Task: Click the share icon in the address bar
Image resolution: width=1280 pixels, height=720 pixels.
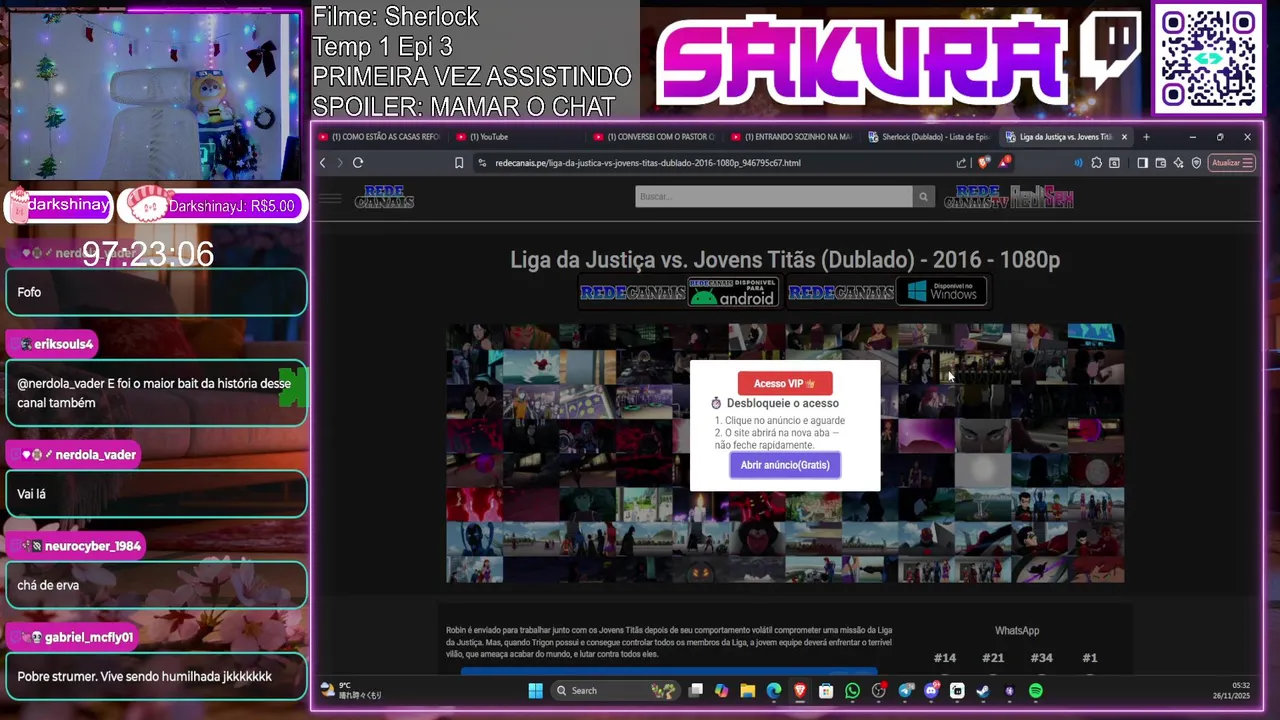Action: [961, 163]
